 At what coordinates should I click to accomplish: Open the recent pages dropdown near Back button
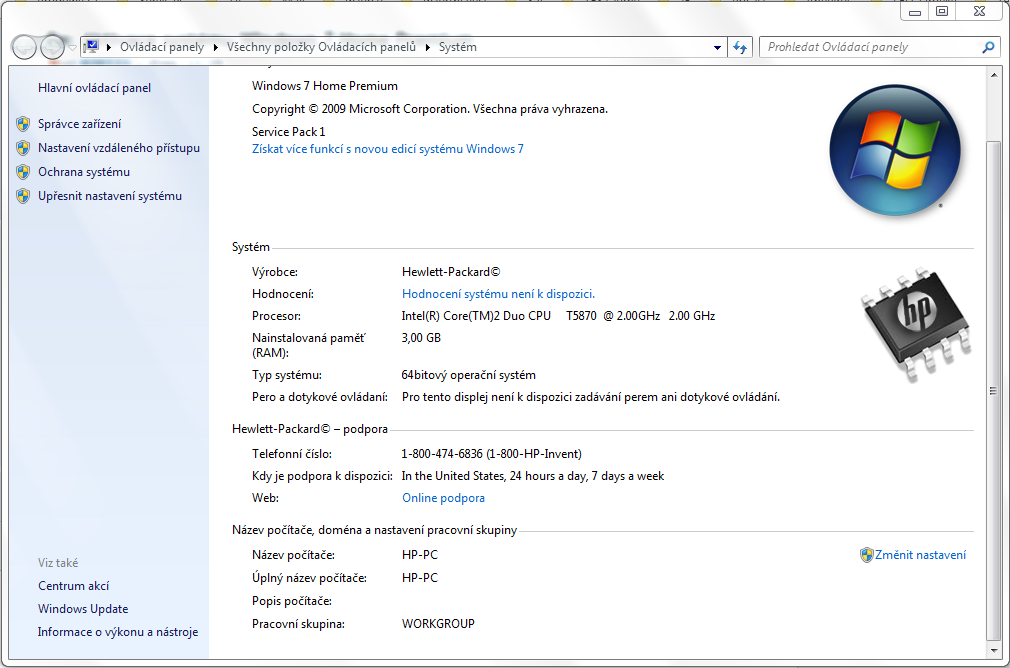tap(73, 47)
